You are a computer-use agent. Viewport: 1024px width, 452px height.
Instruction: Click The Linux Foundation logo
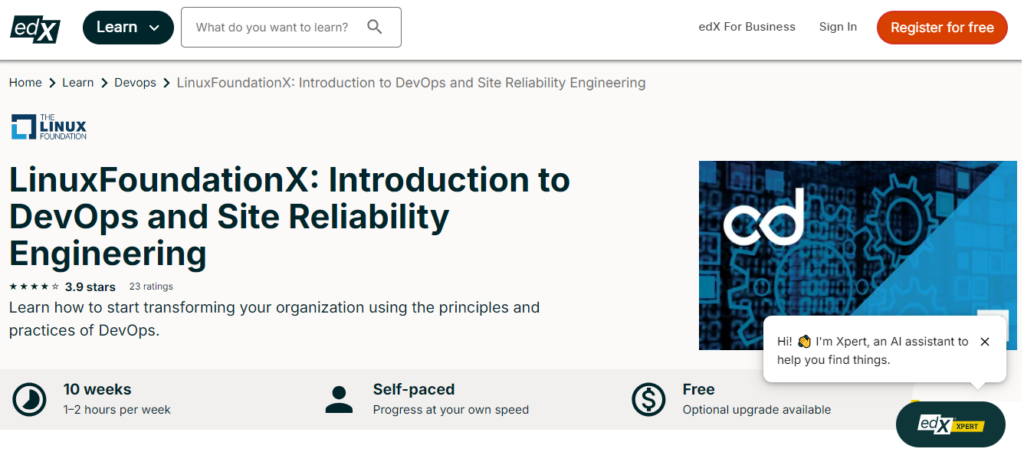pos(48,127)
